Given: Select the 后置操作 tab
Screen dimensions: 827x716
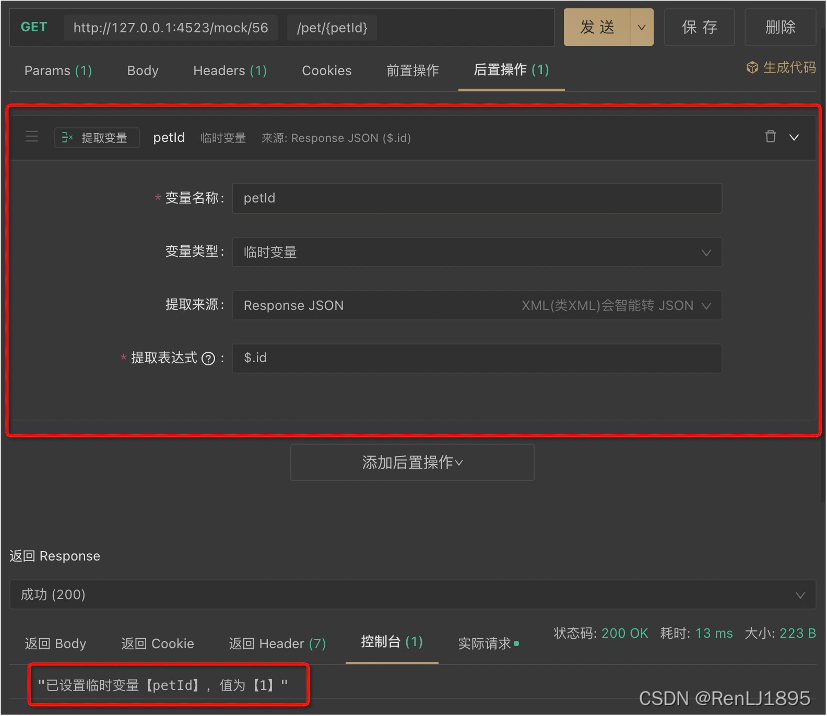Looking at the screenshot, I should [511, 70].
